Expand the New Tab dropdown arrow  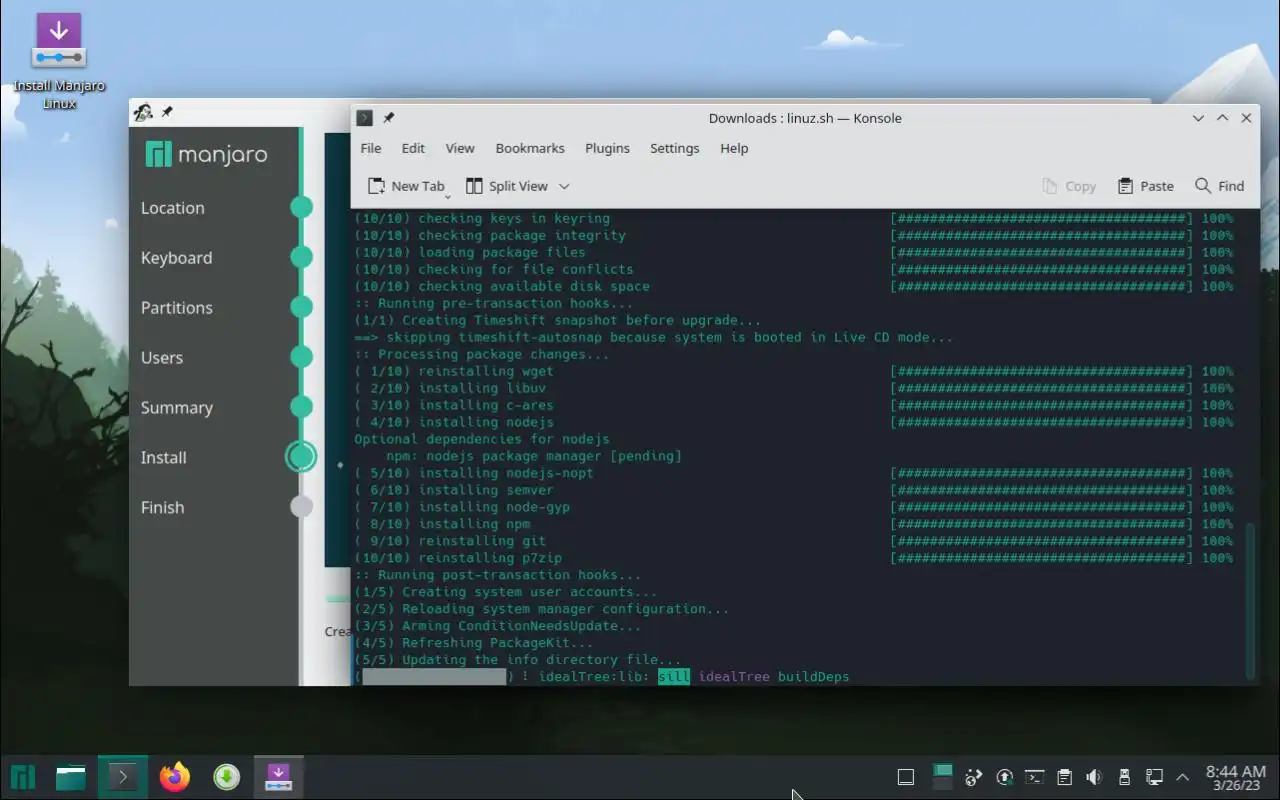pos(448,195)
